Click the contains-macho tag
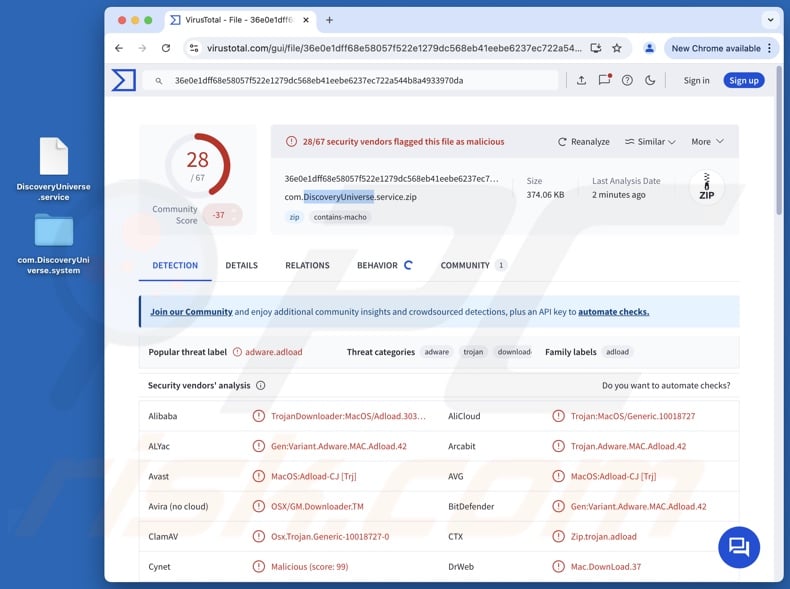The height and width of the screenshot is (589, 790). (340, 217)
